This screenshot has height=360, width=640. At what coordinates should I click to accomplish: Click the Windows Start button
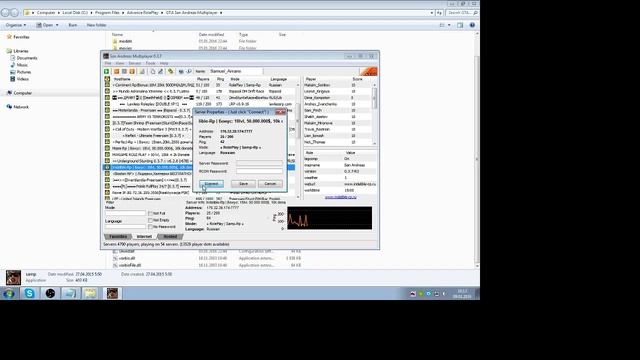pyautogui.click(x=9, y=293)
